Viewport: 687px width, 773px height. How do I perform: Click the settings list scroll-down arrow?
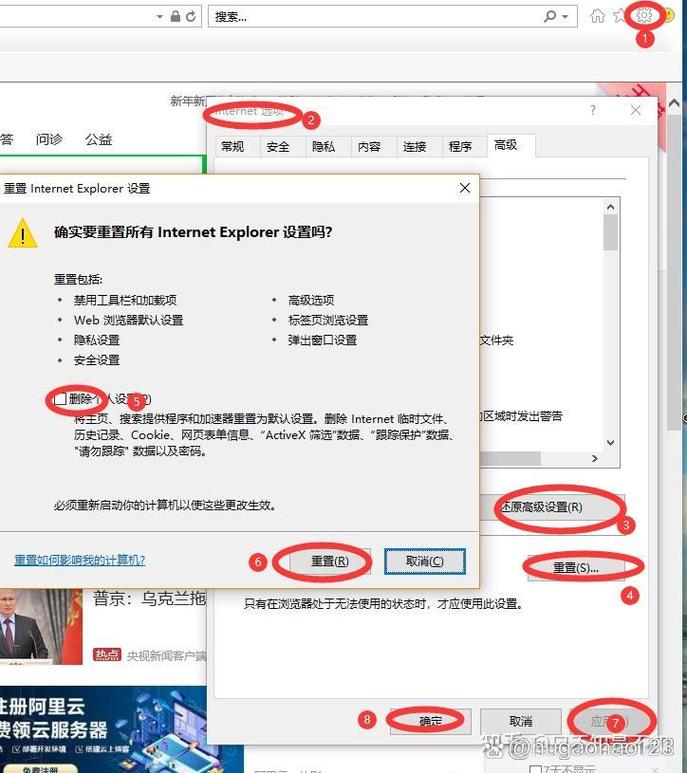tap(610, 443)
